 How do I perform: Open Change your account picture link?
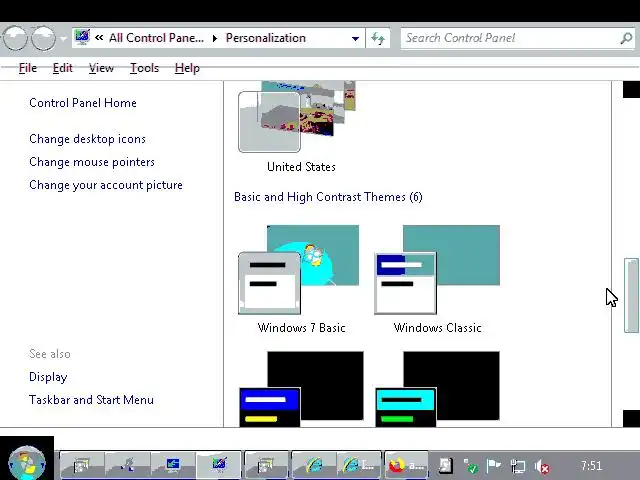106,185
